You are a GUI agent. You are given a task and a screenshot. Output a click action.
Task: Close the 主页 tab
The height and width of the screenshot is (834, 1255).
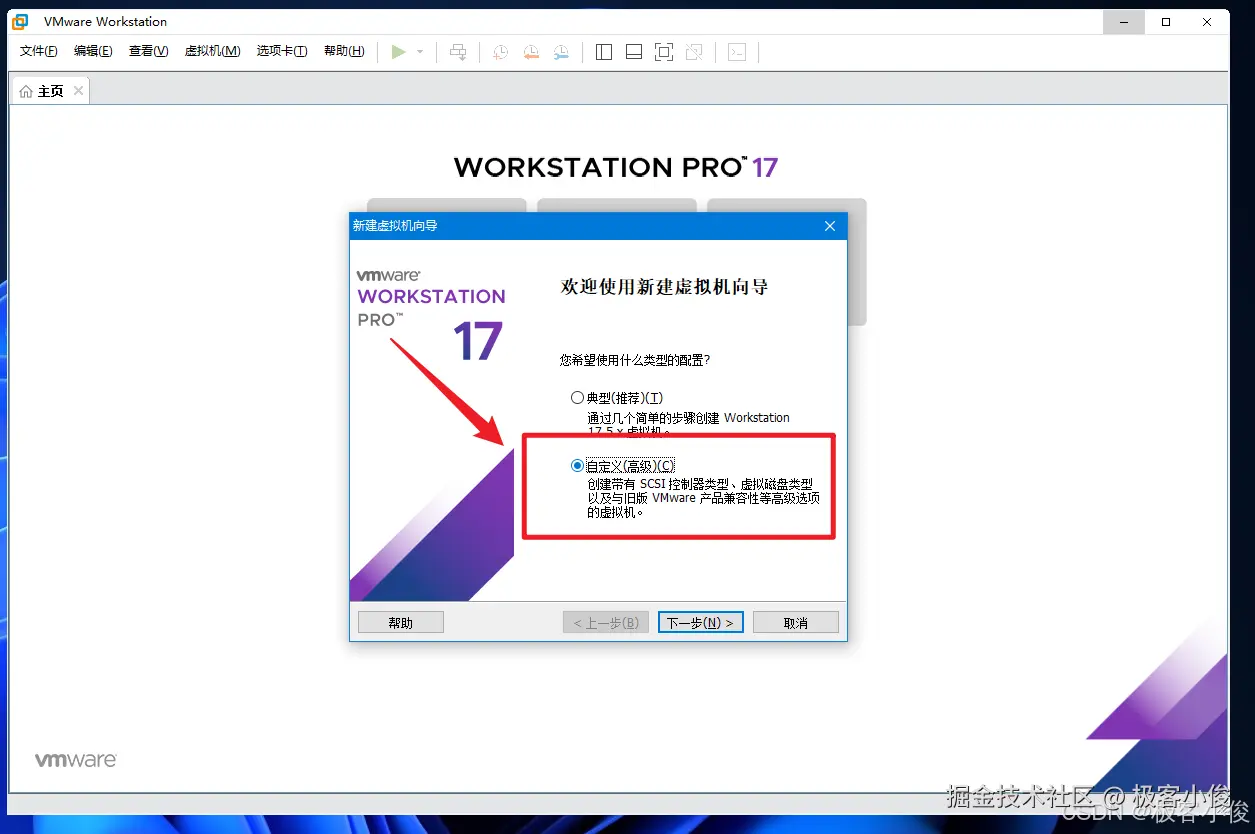click(x=79, y=91)
